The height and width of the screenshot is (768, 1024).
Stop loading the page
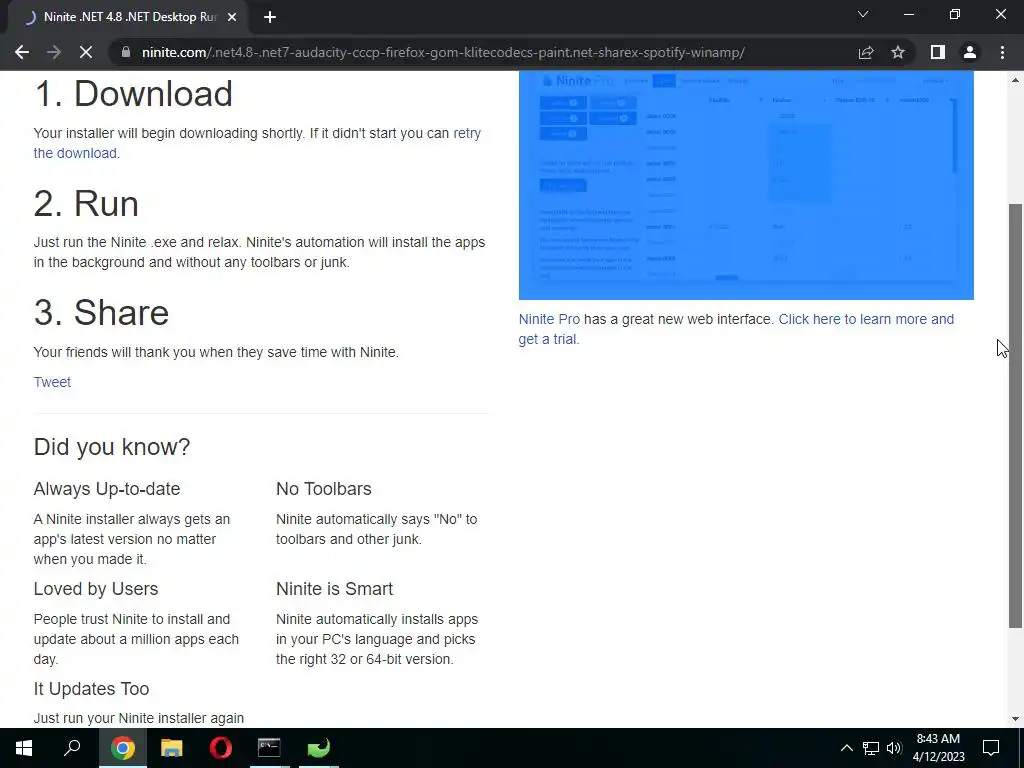coord(86,52)
